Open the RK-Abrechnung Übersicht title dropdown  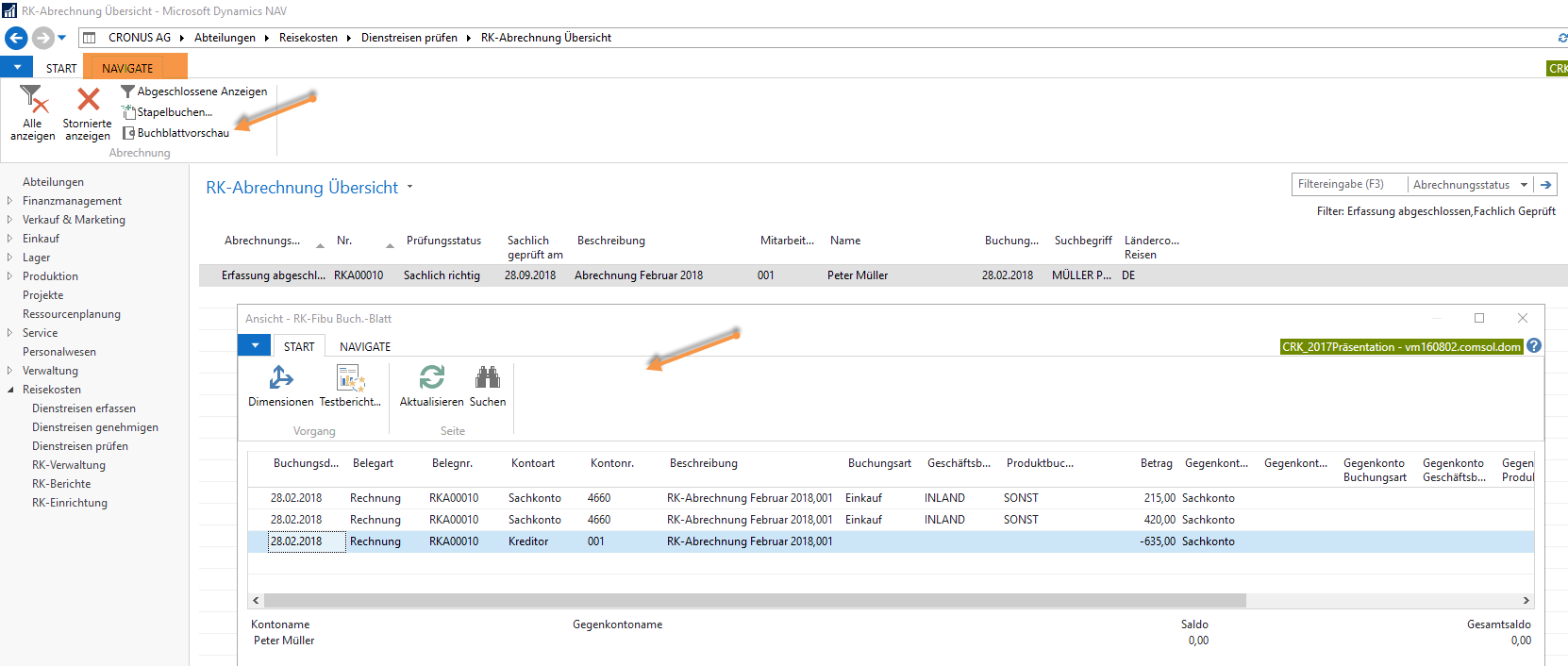[410, 187]
